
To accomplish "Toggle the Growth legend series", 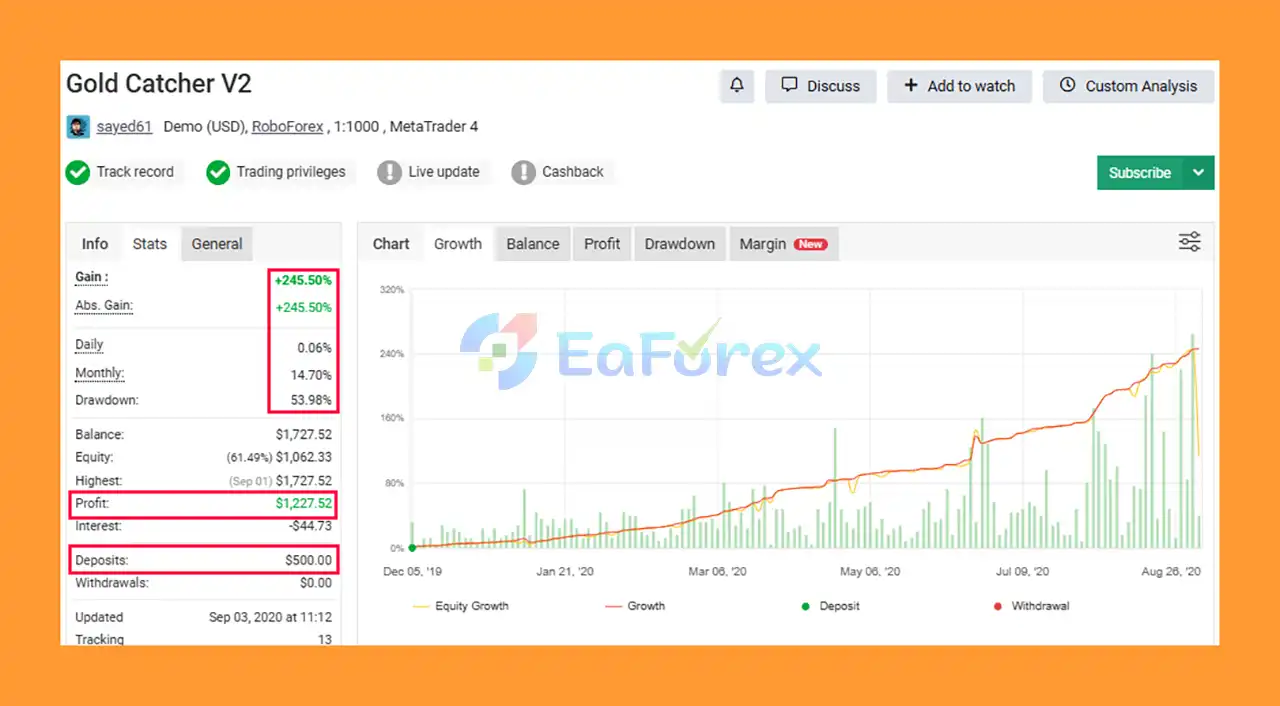I will pyautogui.click(x=635, y=606).
